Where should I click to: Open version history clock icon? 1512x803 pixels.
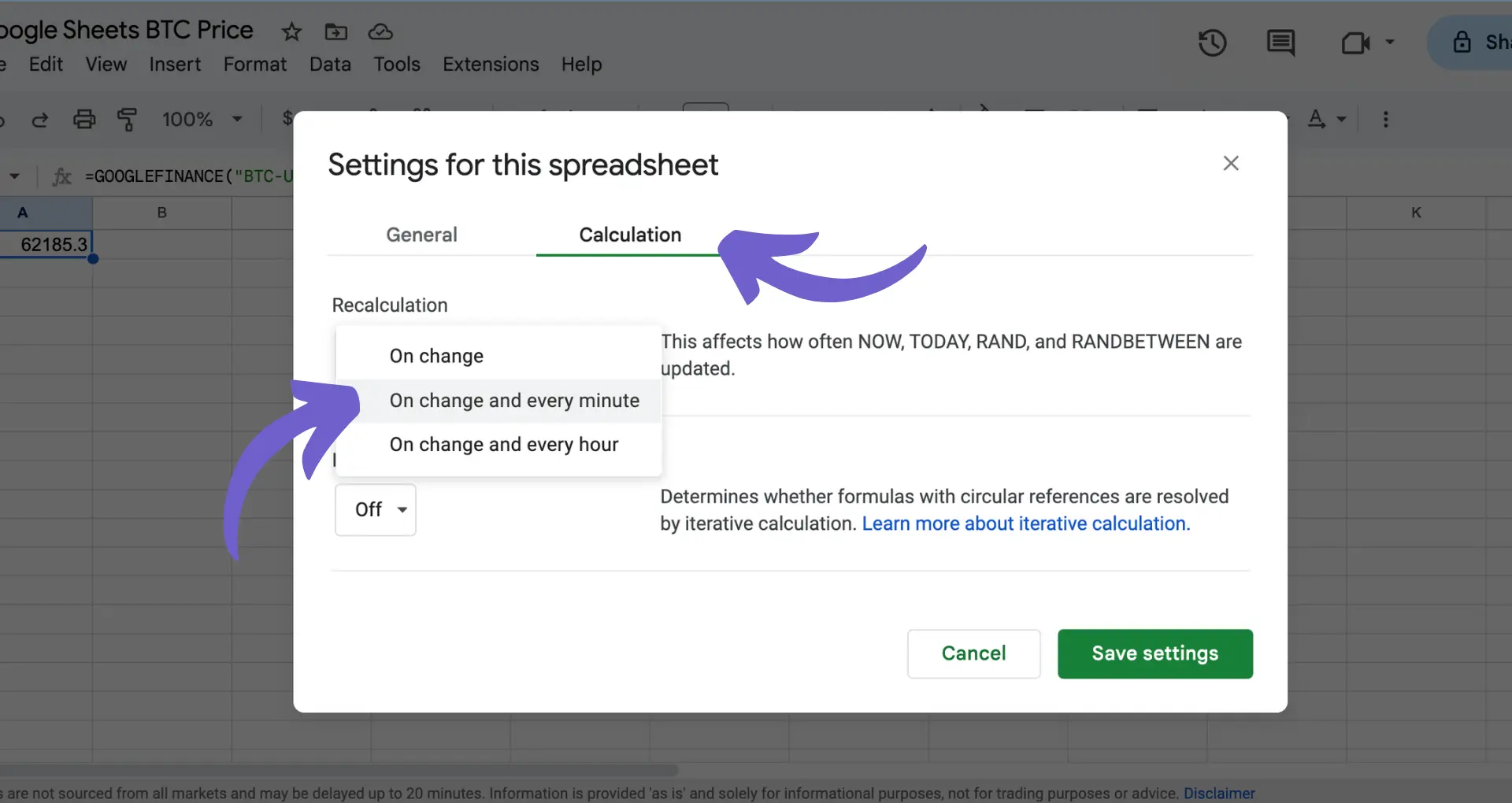click(1213, 43)
